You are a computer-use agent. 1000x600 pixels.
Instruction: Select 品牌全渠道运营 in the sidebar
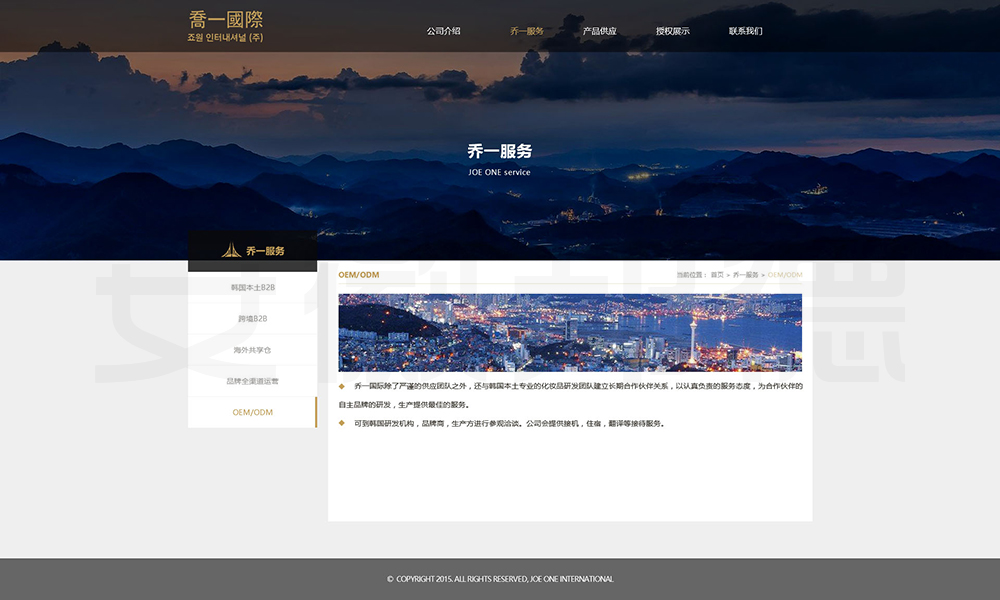click(x=252, y=381)
